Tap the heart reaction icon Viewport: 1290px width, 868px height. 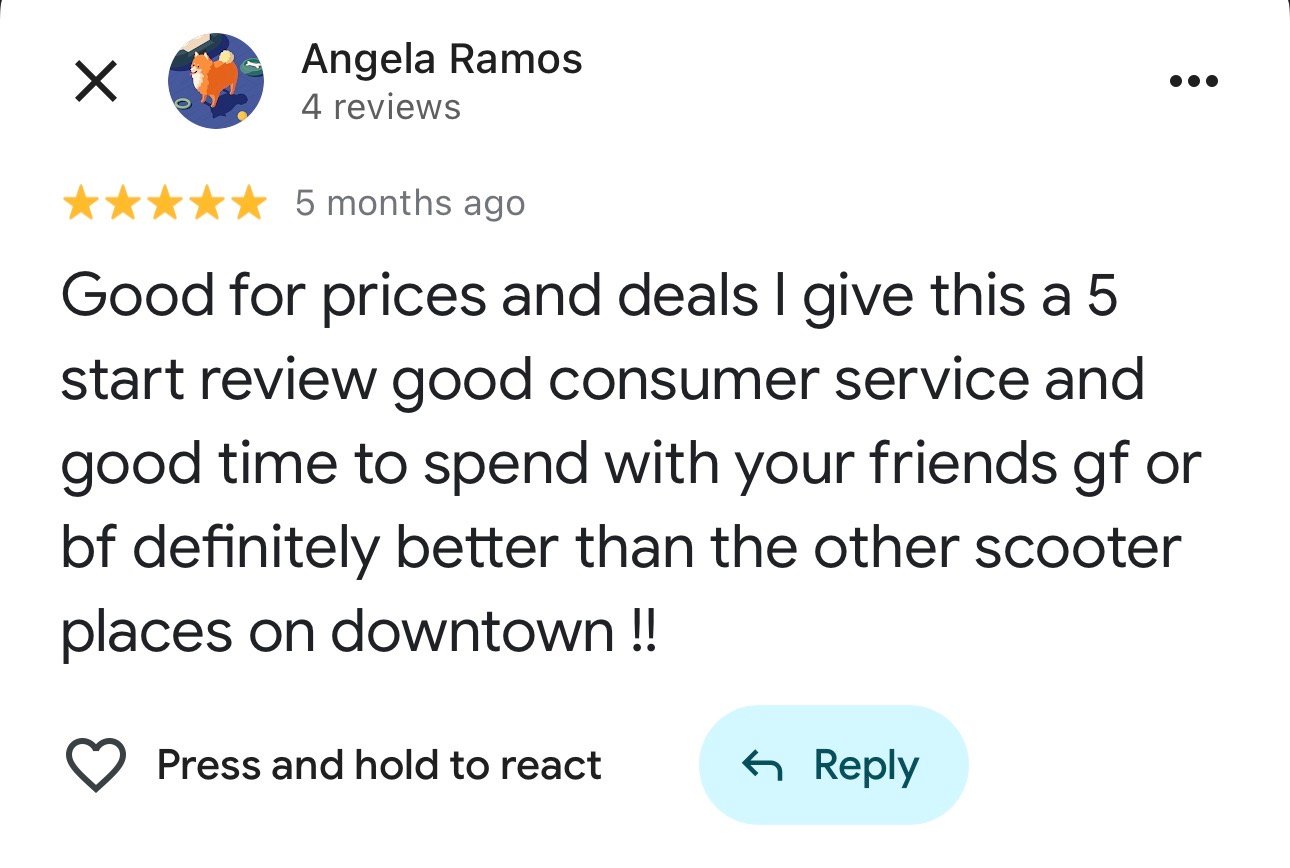coord(95,764)
